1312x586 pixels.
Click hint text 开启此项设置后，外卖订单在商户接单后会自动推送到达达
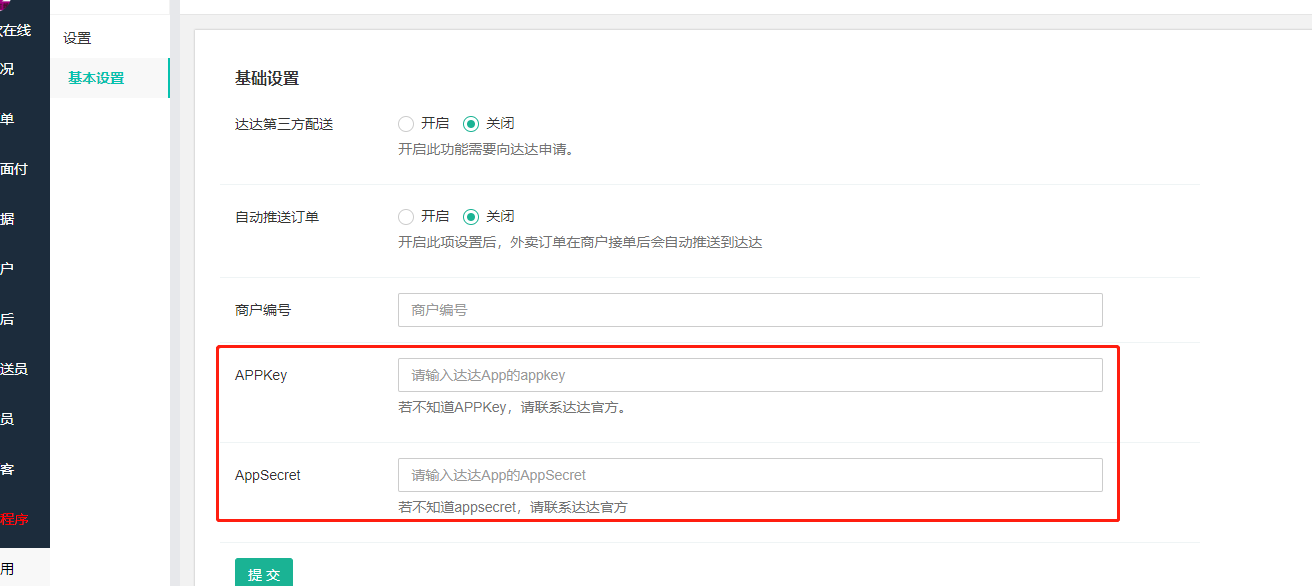pos(580,243)
